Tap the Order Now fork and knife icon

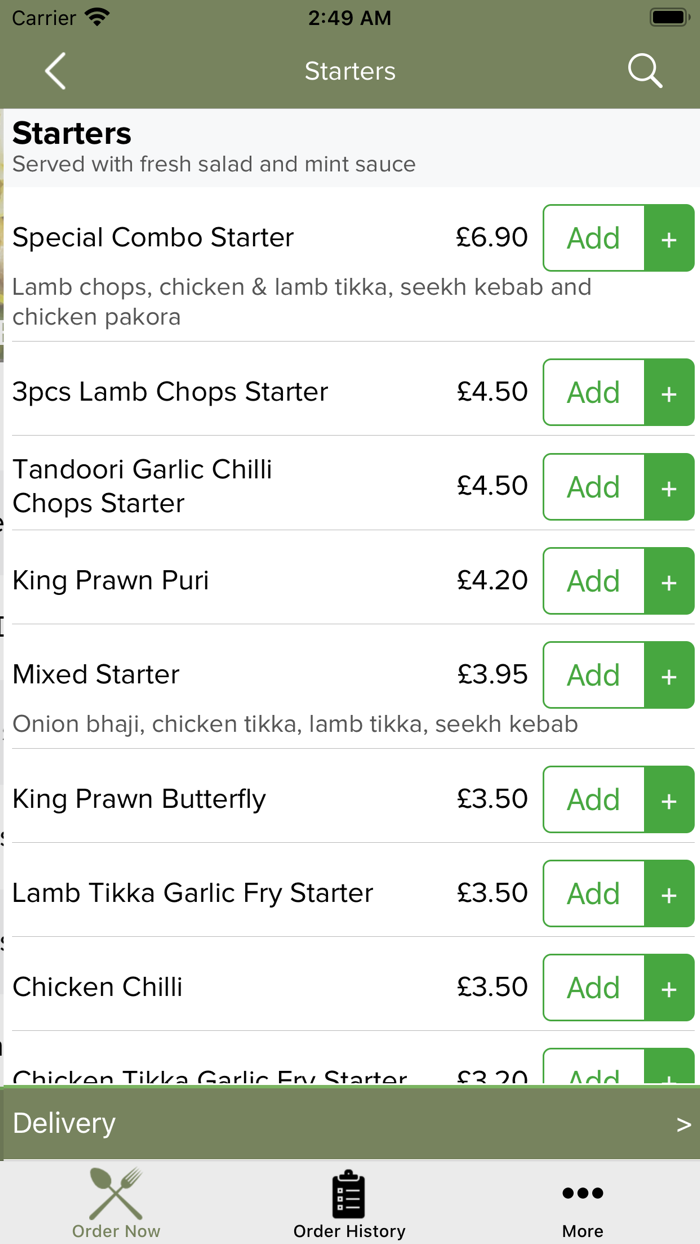click(116, 1194)
